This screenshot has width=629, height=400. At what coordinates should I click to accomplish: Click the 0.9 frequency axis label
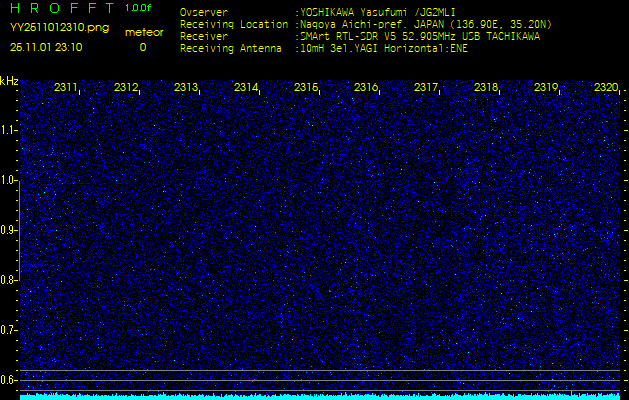click(9, 230)
